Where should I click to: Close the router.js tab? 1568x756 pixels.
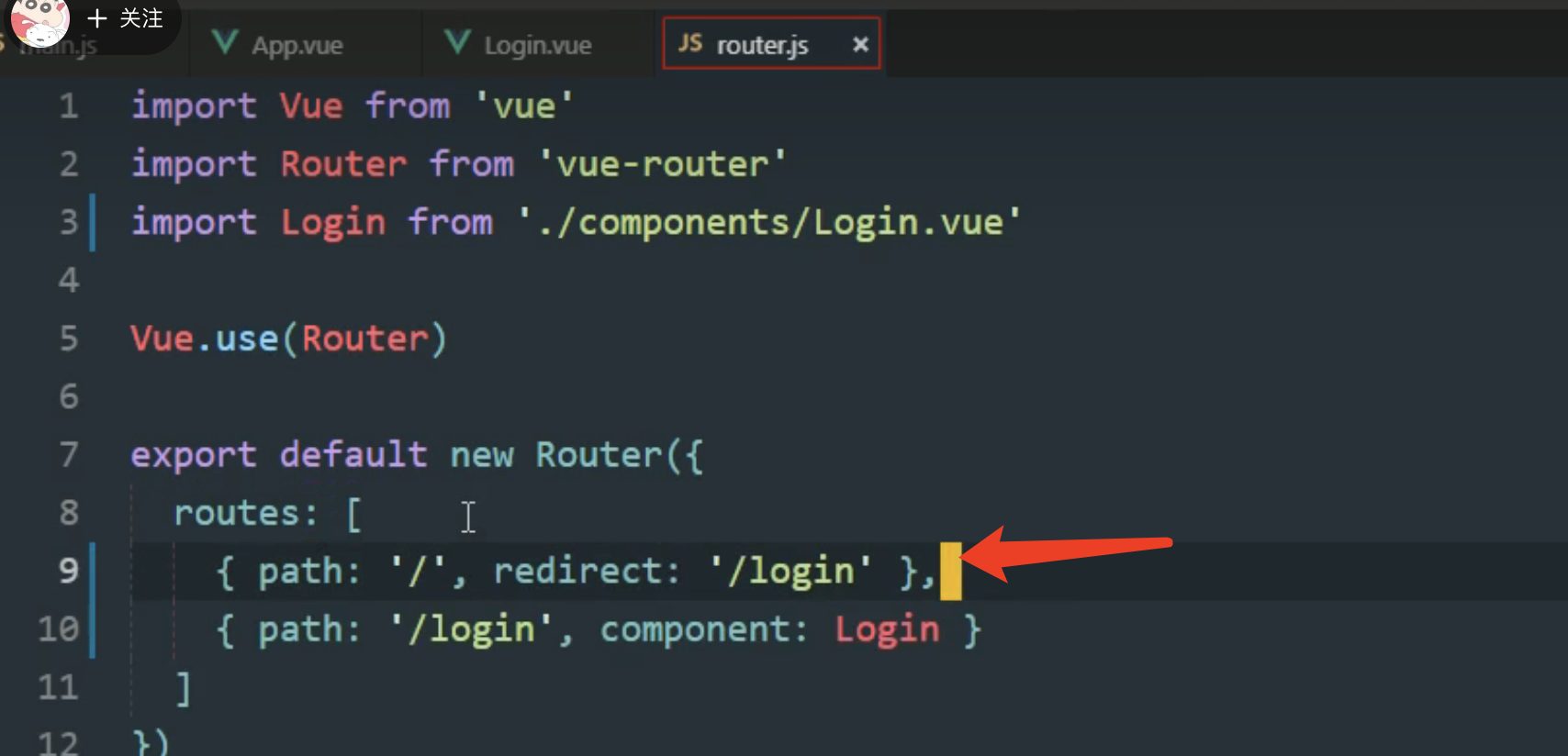(x=860, y=44)
